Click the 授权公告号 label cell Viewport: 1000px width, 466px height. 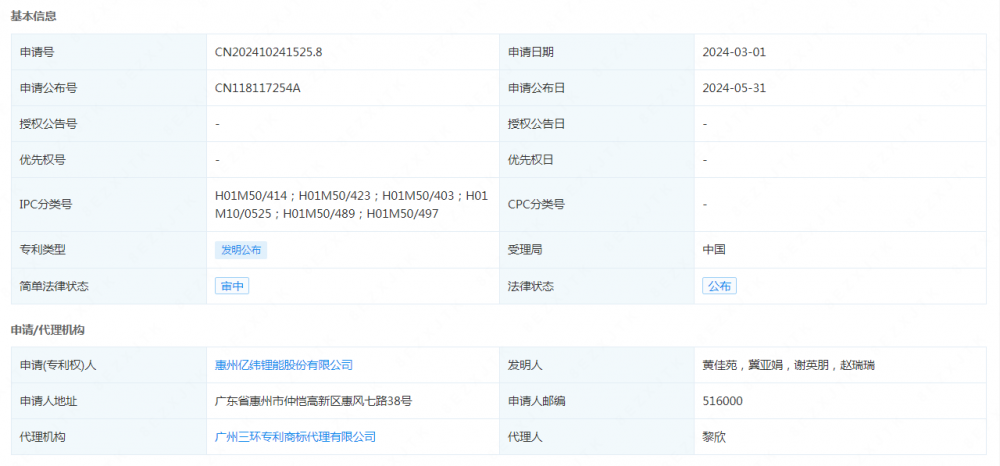[109, 124]
